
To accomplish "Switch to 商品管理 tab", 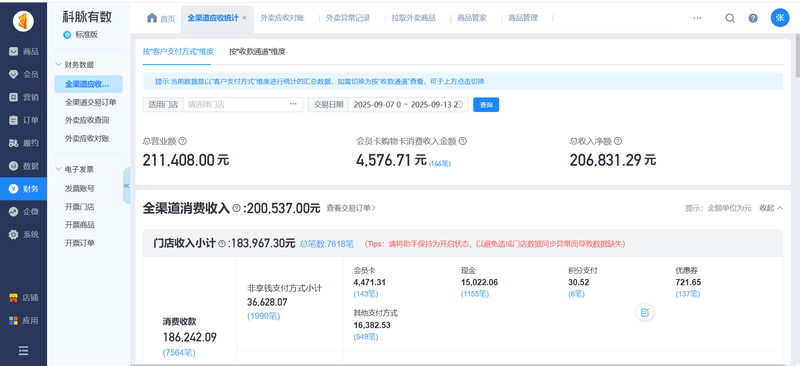I will (x=523, y=18).
